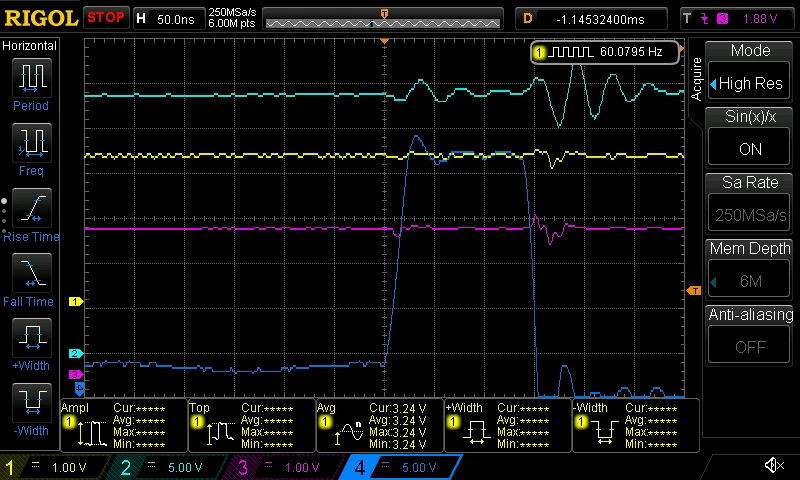The height and width of the screenshot is (480, 800).
Task: Open the Sa Rate 250MSa/s option
Action: [x=749, y=215]
